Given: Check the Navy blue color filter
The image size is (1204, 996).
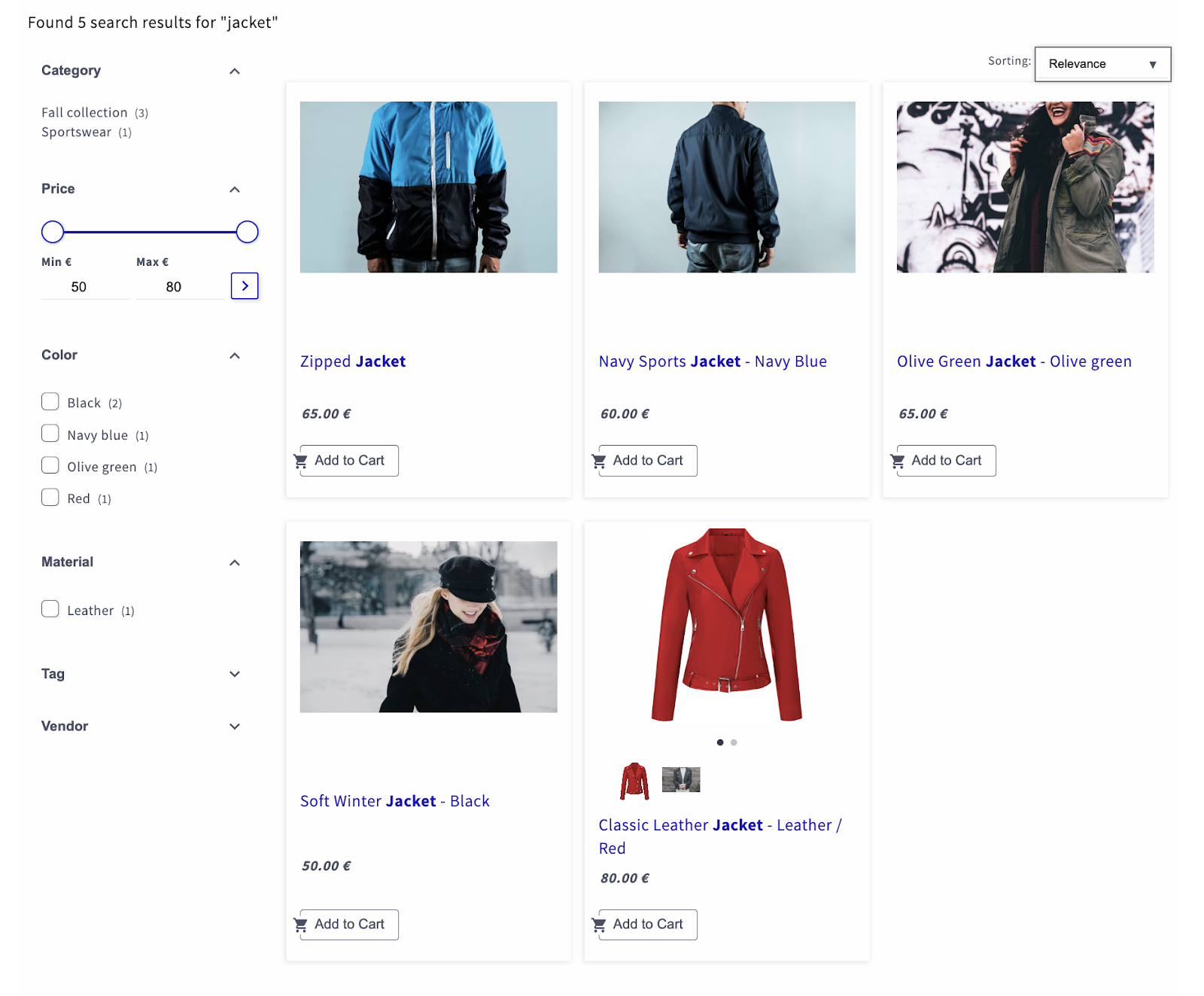Looking at the screenshot, I should [50, 434].
